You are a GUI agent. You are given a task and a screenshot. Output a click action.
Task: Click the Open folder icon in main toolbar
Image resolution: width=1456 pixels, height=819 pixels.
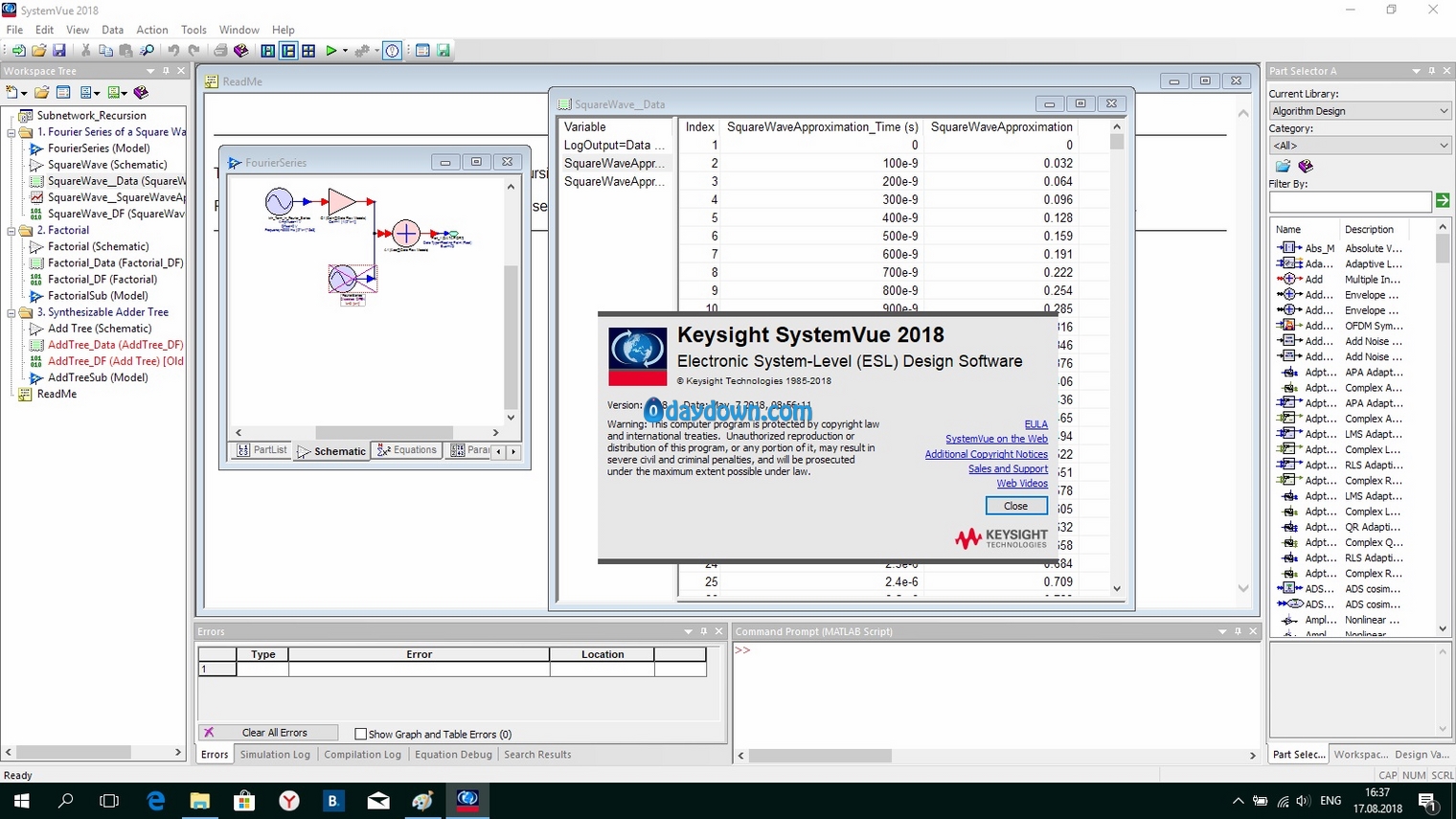tap(38, 51)
